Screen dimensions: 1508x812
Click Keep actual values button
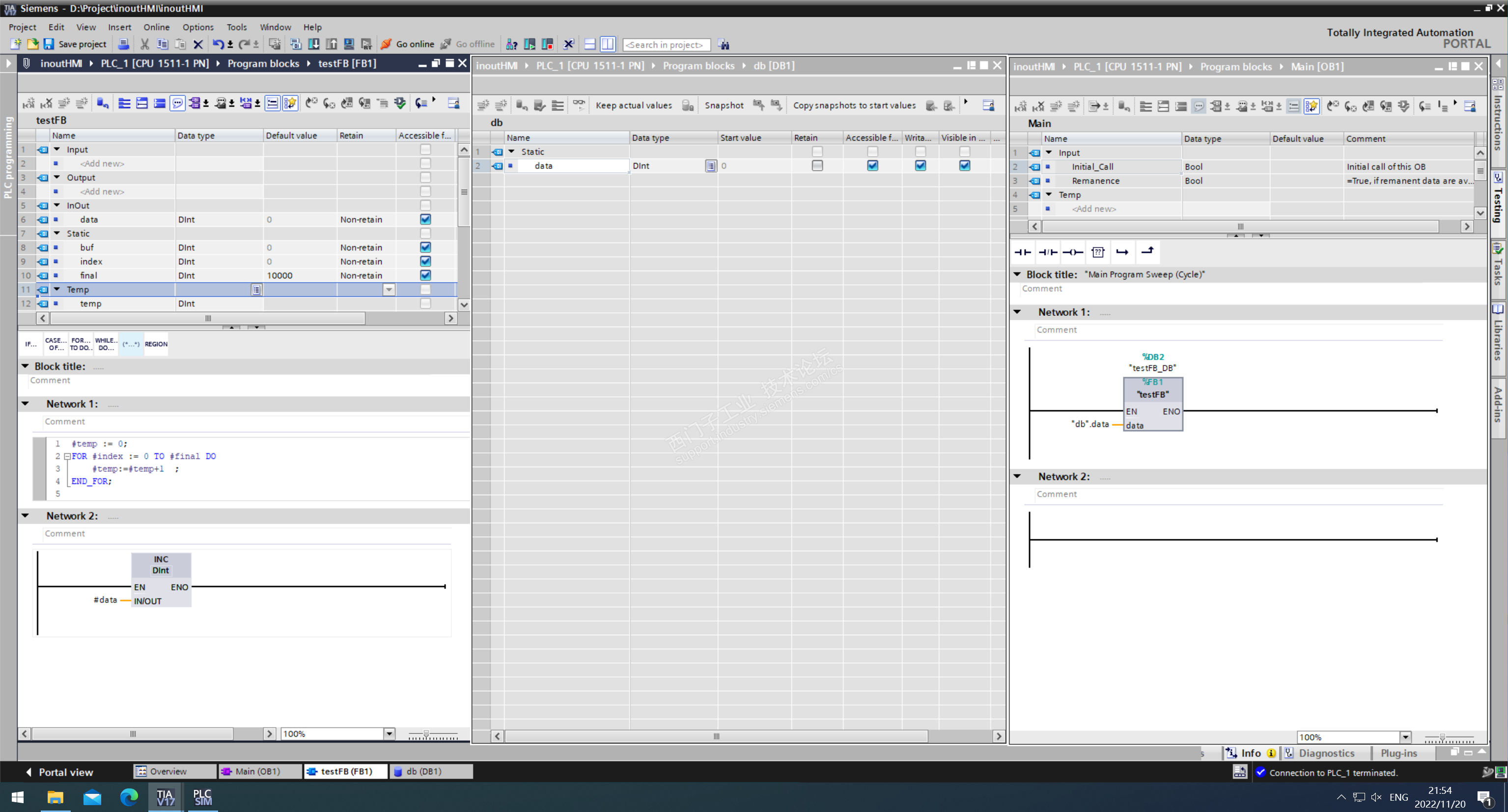coord(633,106)
